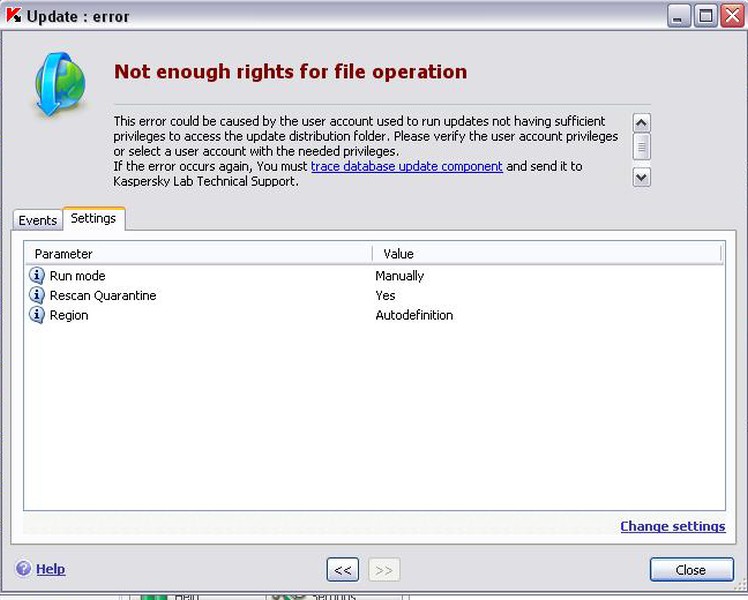Click info icon beside Region
The image size is (748, 600).
pyautogui.click(x=37, y=315)
